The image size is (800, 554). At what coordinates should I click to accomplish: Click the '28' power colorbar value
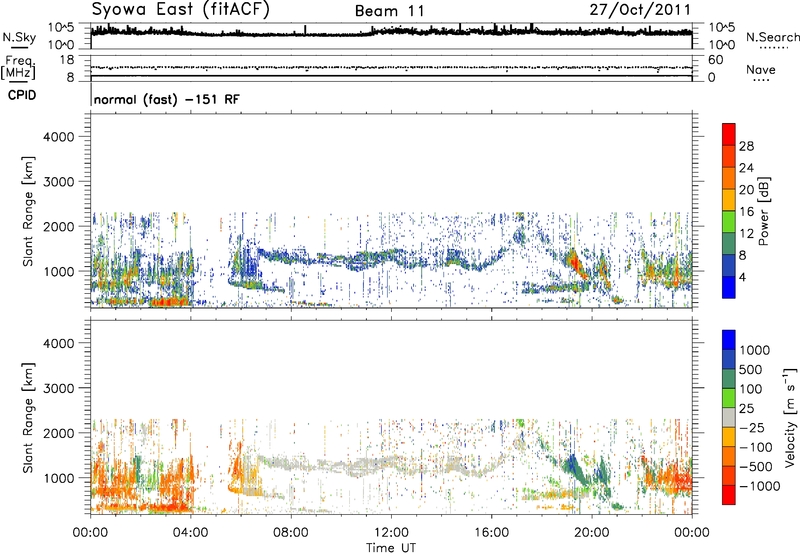coord(746,146)
